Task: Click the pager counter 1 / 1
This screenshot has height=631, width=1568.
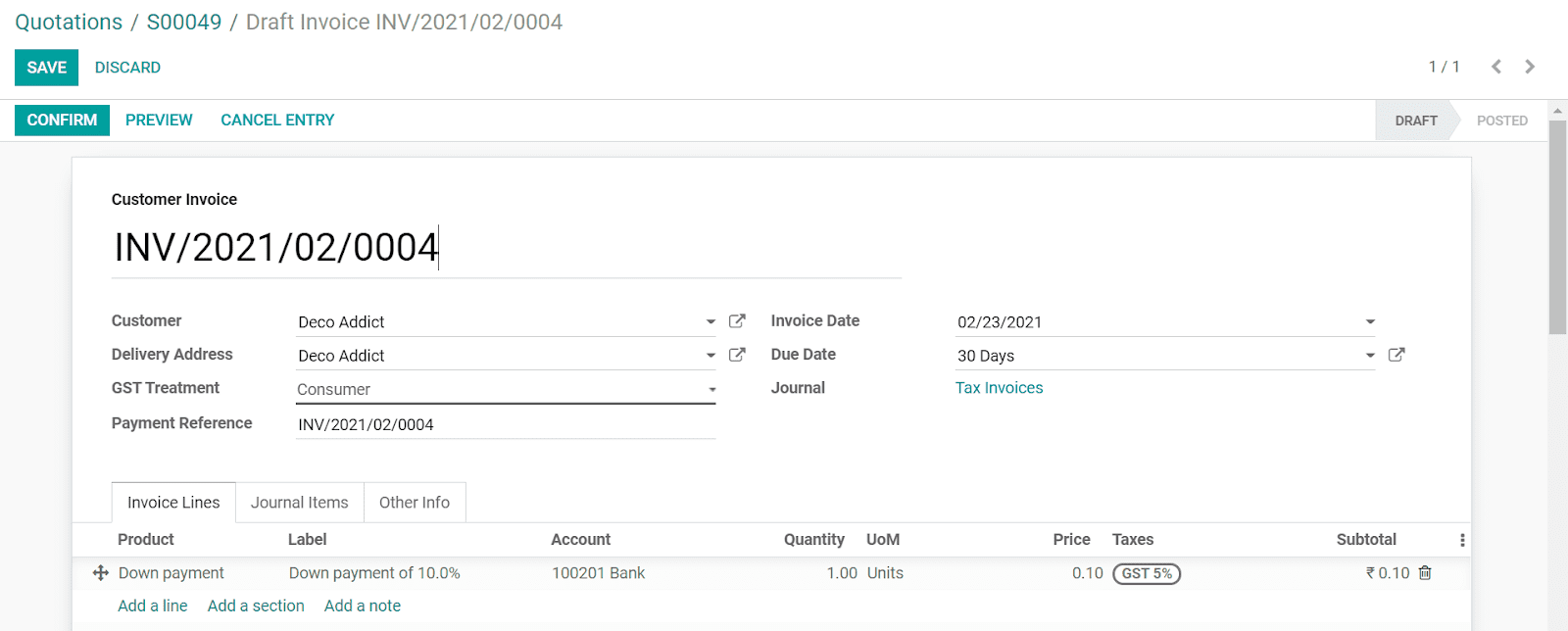Action: (1444, 67)
